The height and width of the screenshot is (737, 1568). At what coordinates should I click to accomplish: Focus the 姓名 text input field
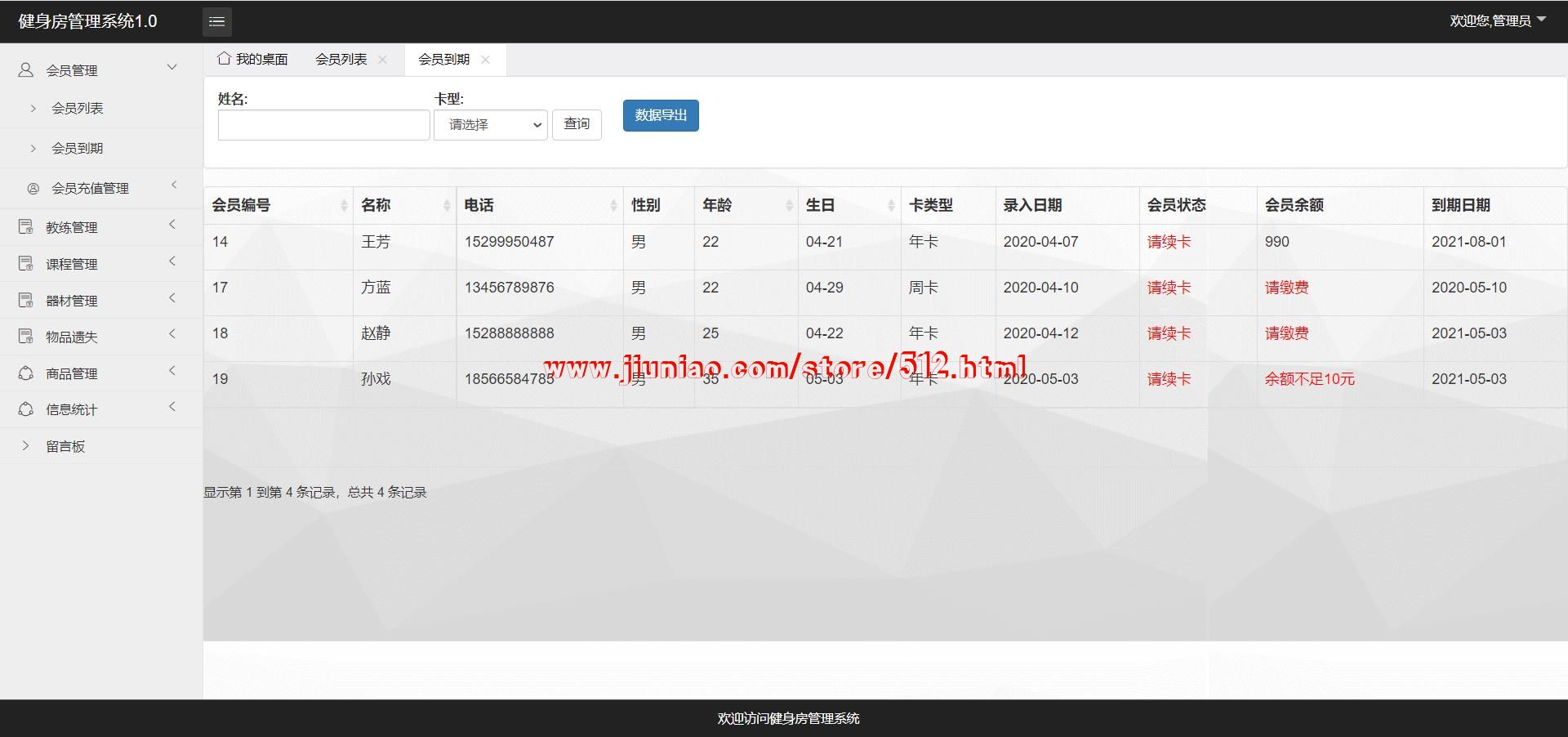(x=323, y=125)
